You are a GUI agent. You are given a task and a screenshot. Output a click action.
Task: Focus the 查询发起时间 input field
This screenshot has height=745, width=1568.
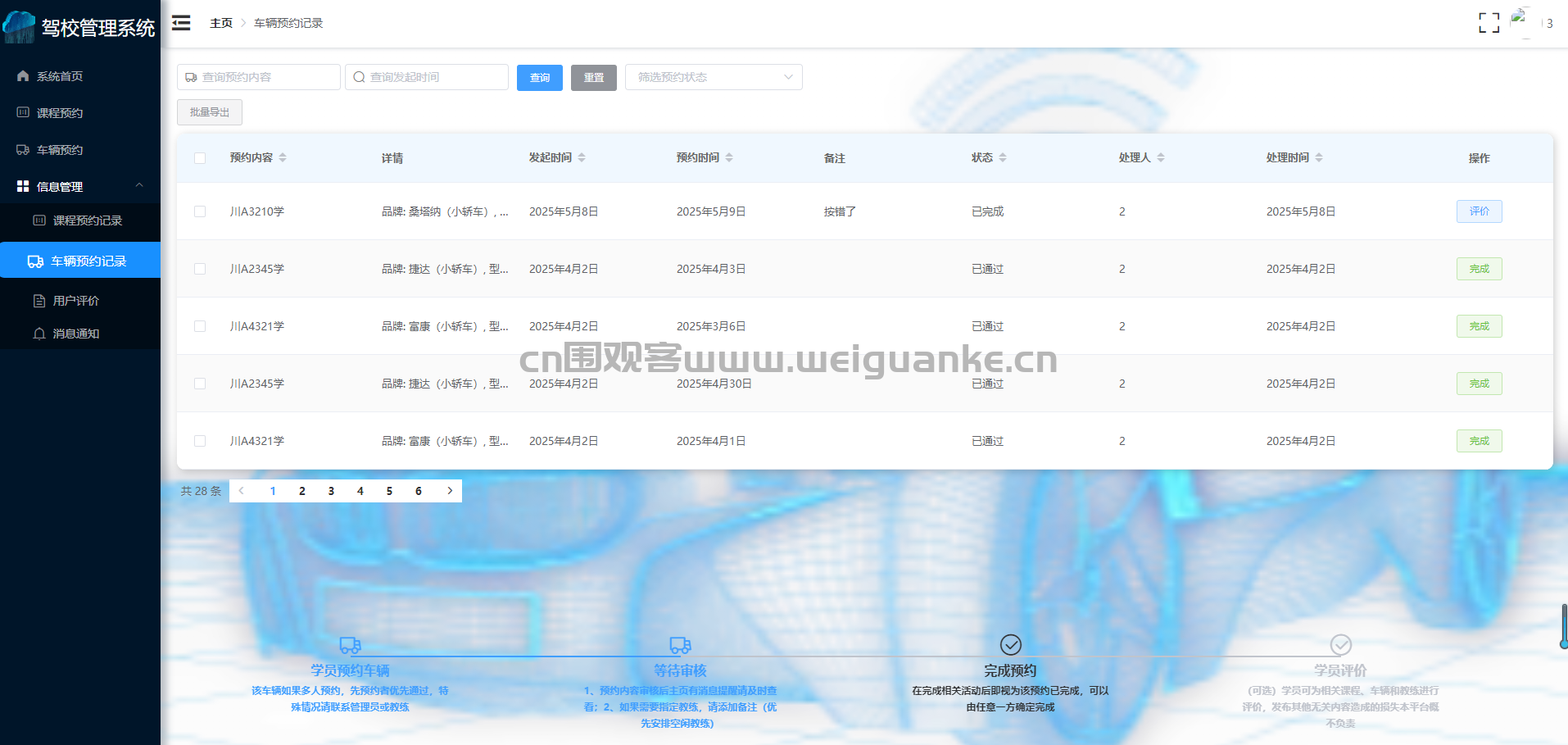tap(427, 77)
